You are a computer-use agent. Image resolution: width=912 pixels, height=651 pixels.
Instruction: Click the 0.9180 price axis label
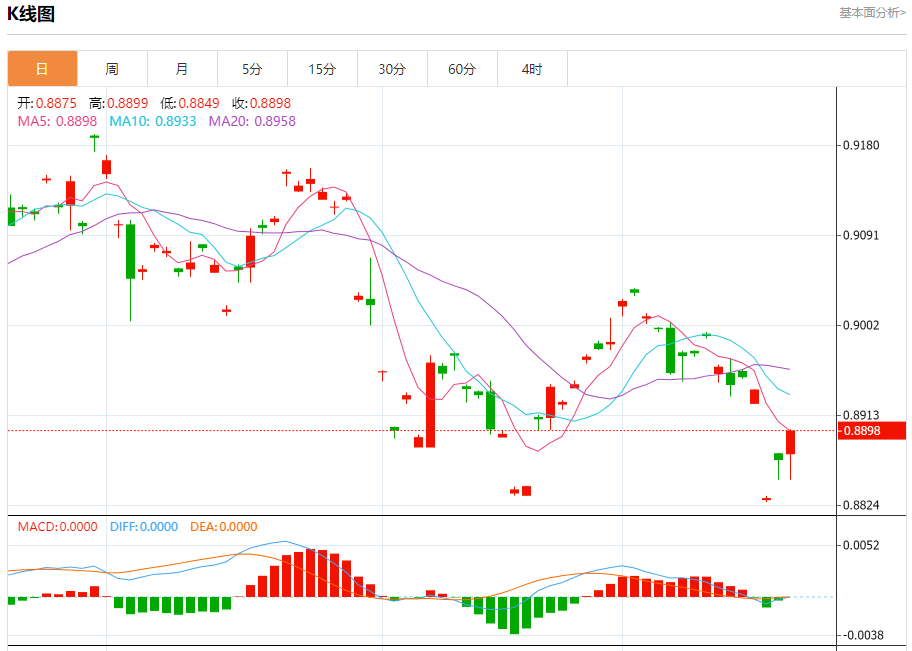[x=861, y=145]
